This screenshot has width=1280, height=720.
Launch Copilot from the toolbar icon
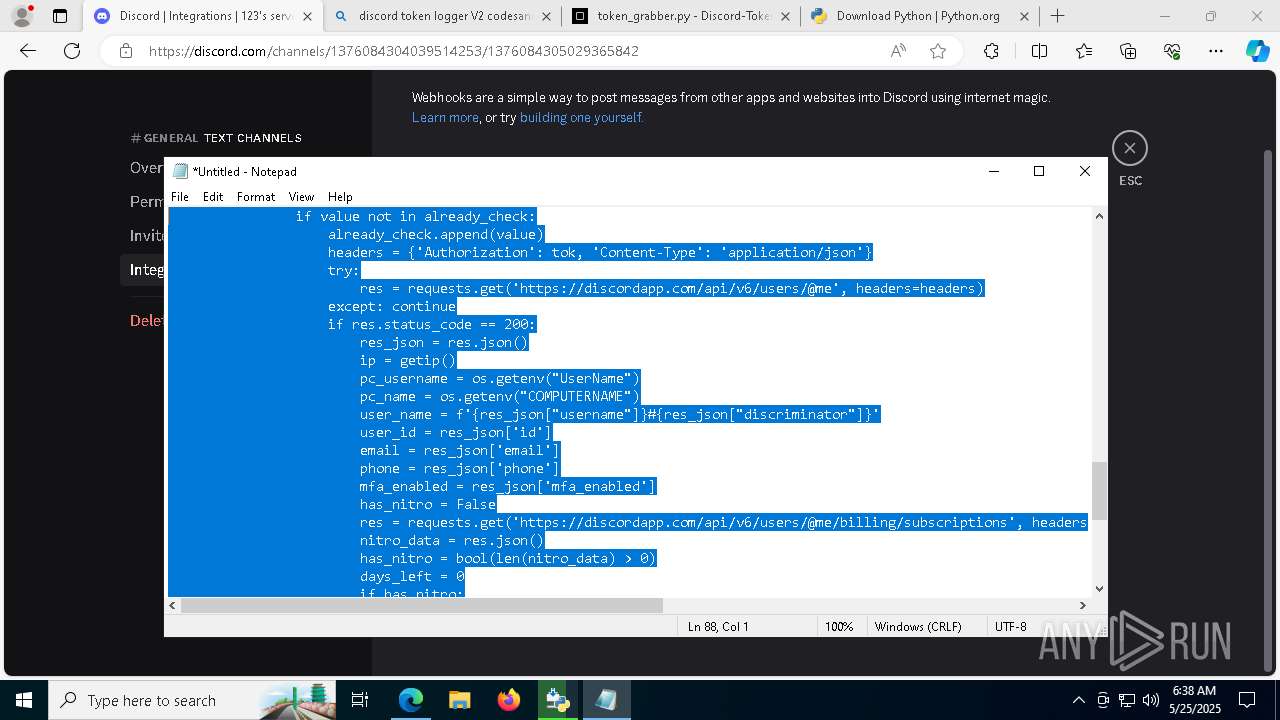click(x=1257, y=51)
